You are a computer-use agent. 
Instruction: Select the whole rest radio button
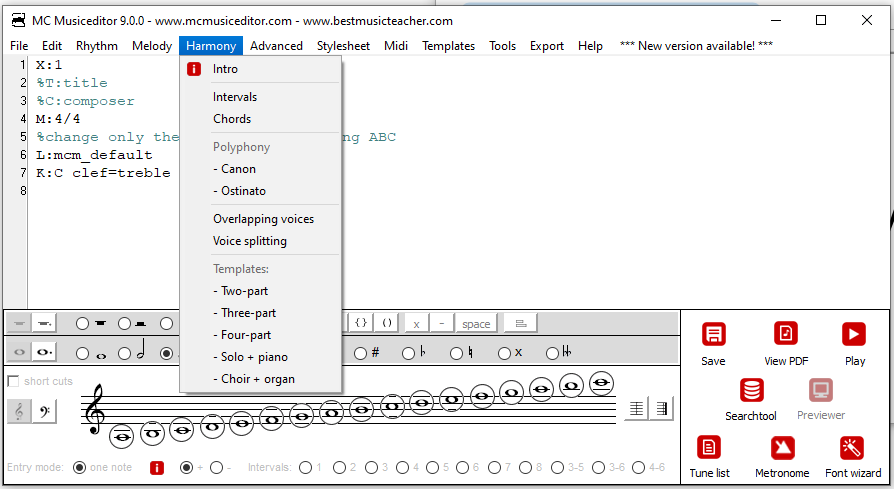[82, 324]
